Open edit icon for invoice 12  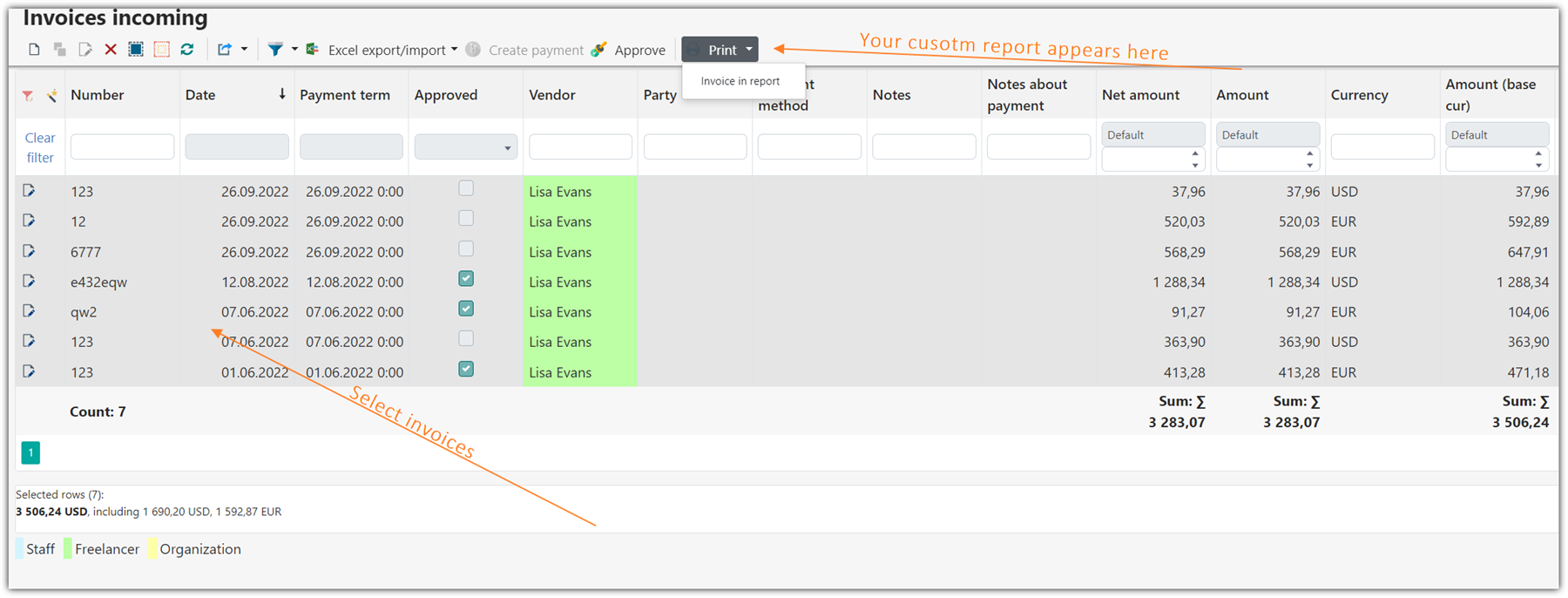click(29, 221)
